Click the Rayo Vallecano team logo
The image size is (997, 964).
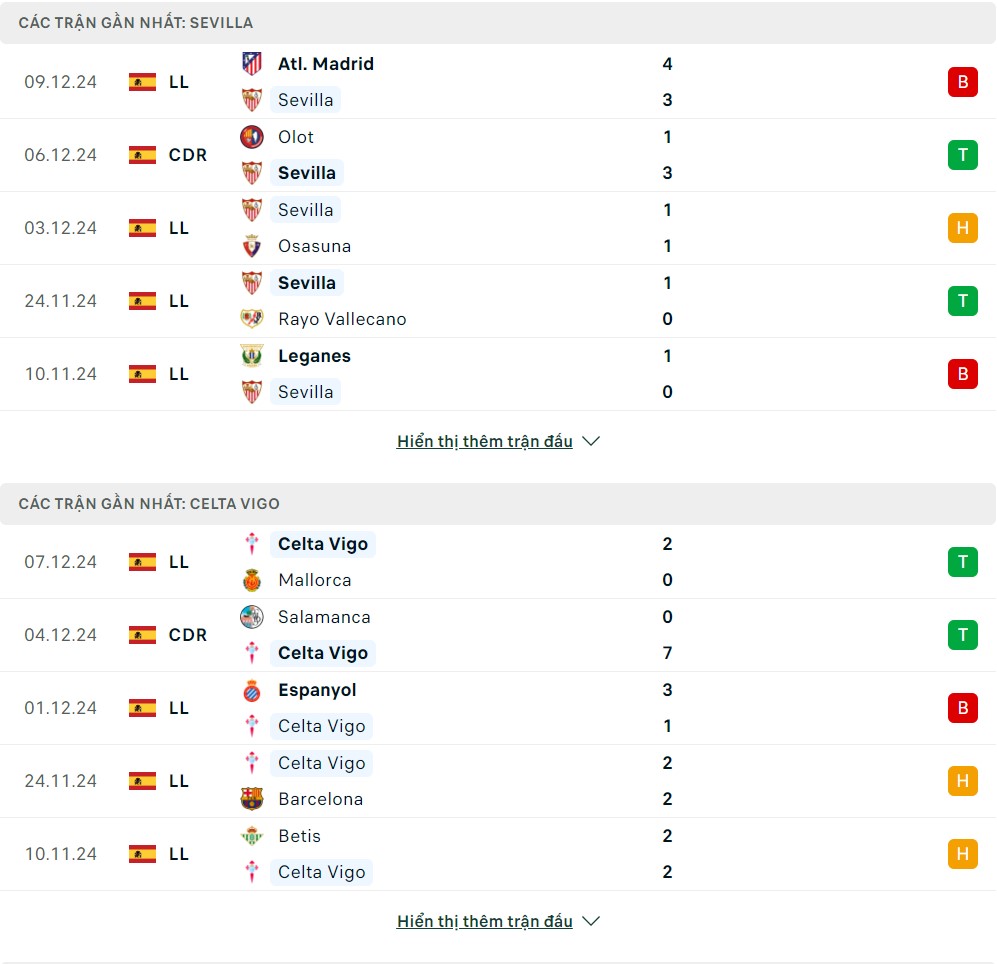(x=252, y=319)
